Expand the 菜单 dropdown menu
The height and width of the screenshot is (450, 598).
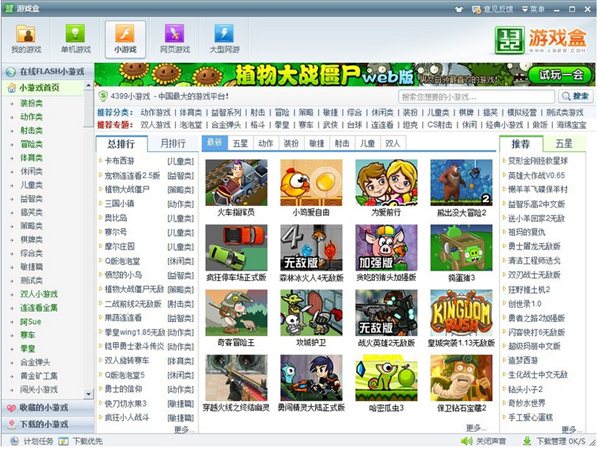click(x=533, y=9)
